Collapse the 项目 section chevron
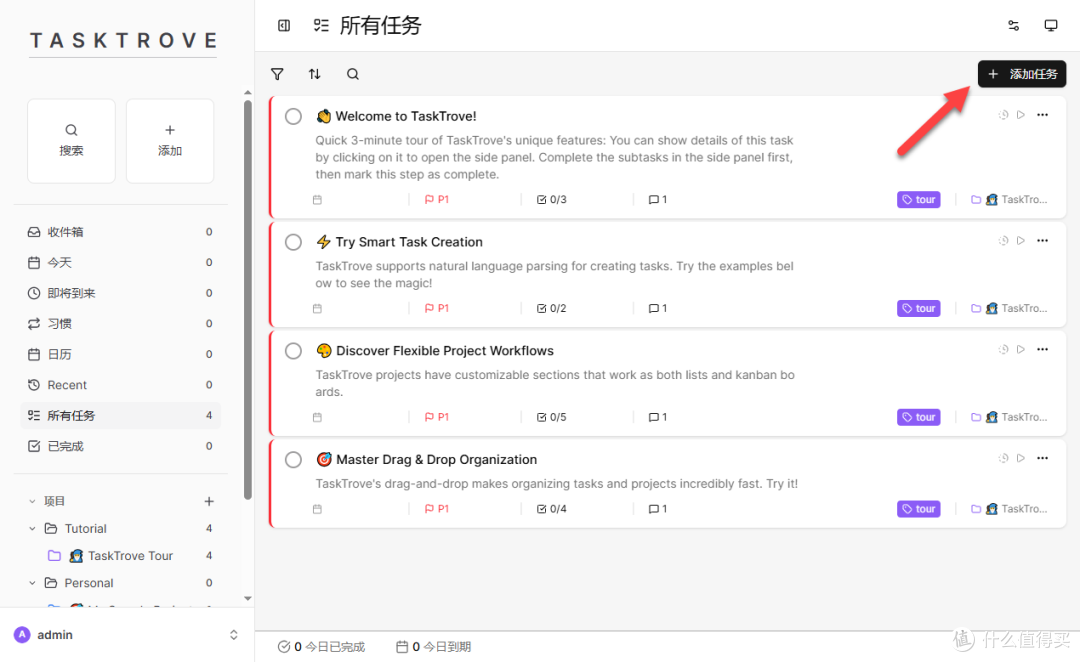Image resolution: width=1080 pixels, height=662 pixels. tap(32, 501)
